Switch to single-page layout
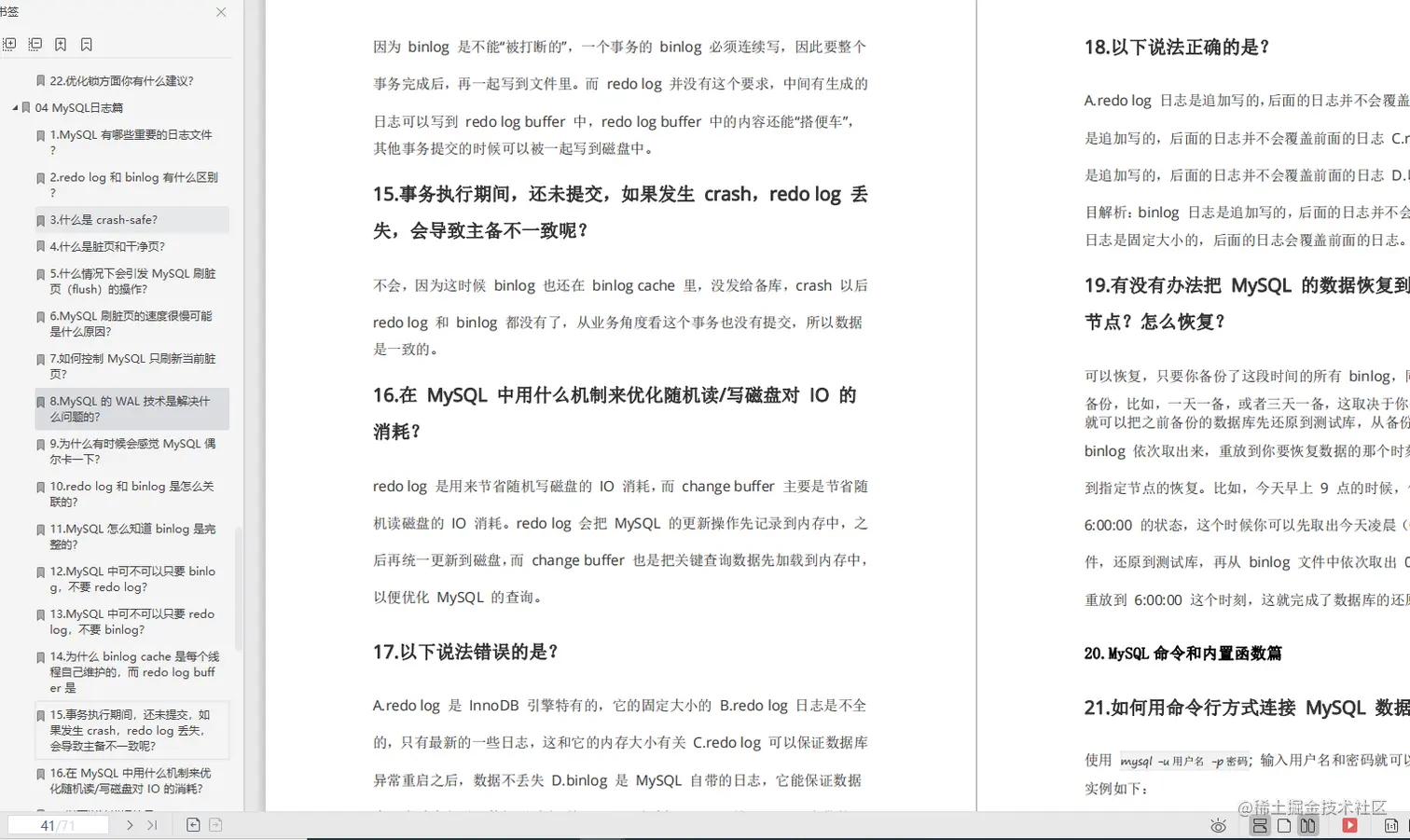This screenshot has width=1410, height=840. coord(1284,826)
